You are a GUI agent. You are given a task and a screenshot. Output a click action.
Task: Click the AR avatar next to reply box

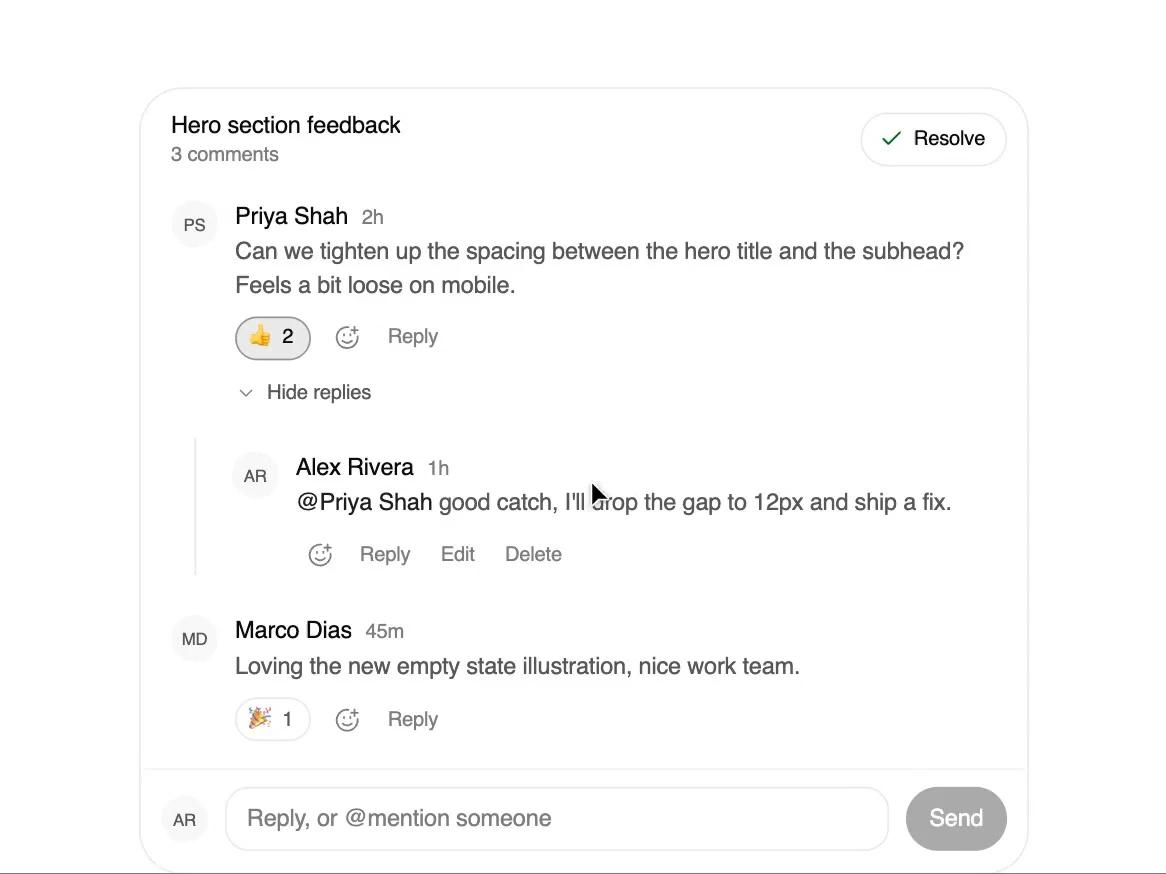[x=184, y=819]
